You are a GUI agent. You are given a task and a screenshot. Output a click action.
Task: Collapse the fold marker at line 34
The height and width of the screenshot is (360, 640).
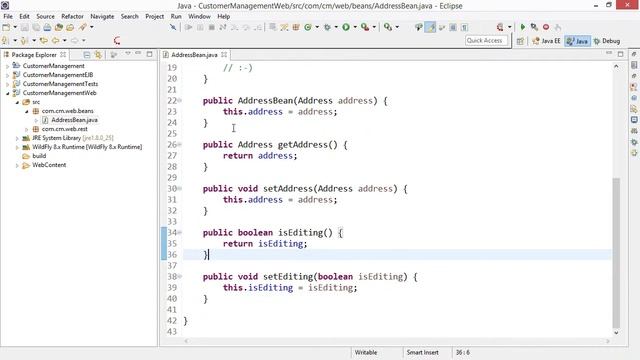point(180,233)
